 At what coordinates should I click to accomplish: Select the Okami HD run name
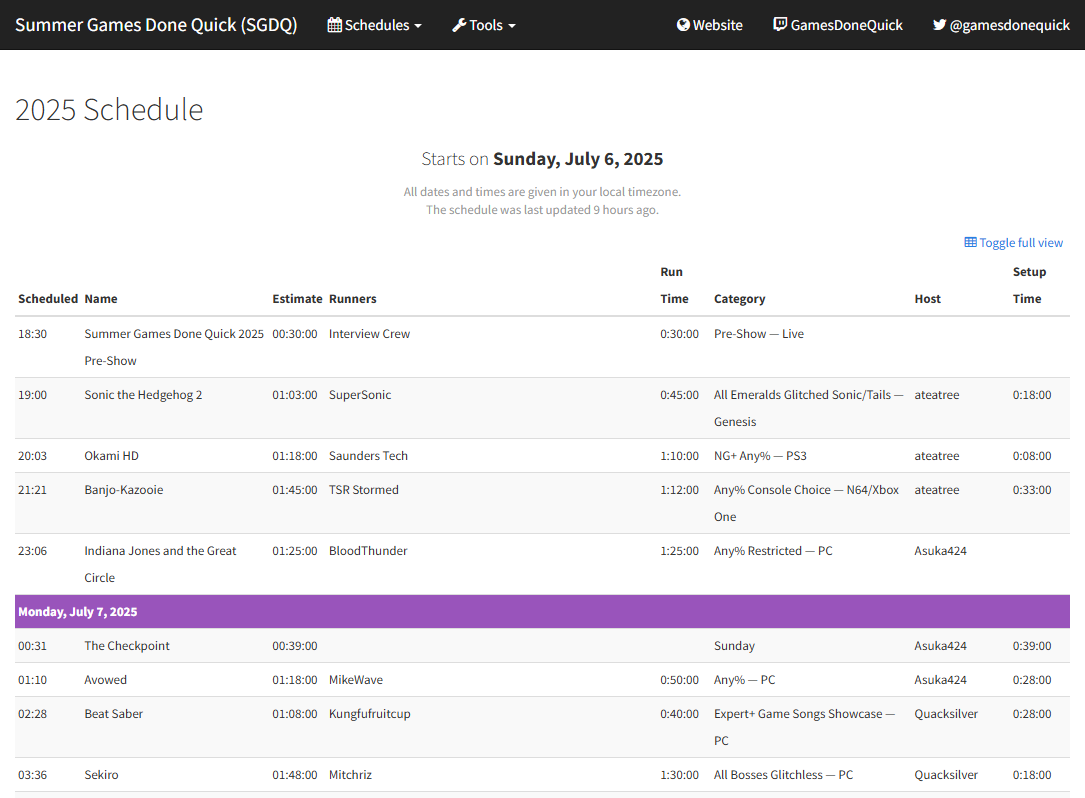point(111,455)
